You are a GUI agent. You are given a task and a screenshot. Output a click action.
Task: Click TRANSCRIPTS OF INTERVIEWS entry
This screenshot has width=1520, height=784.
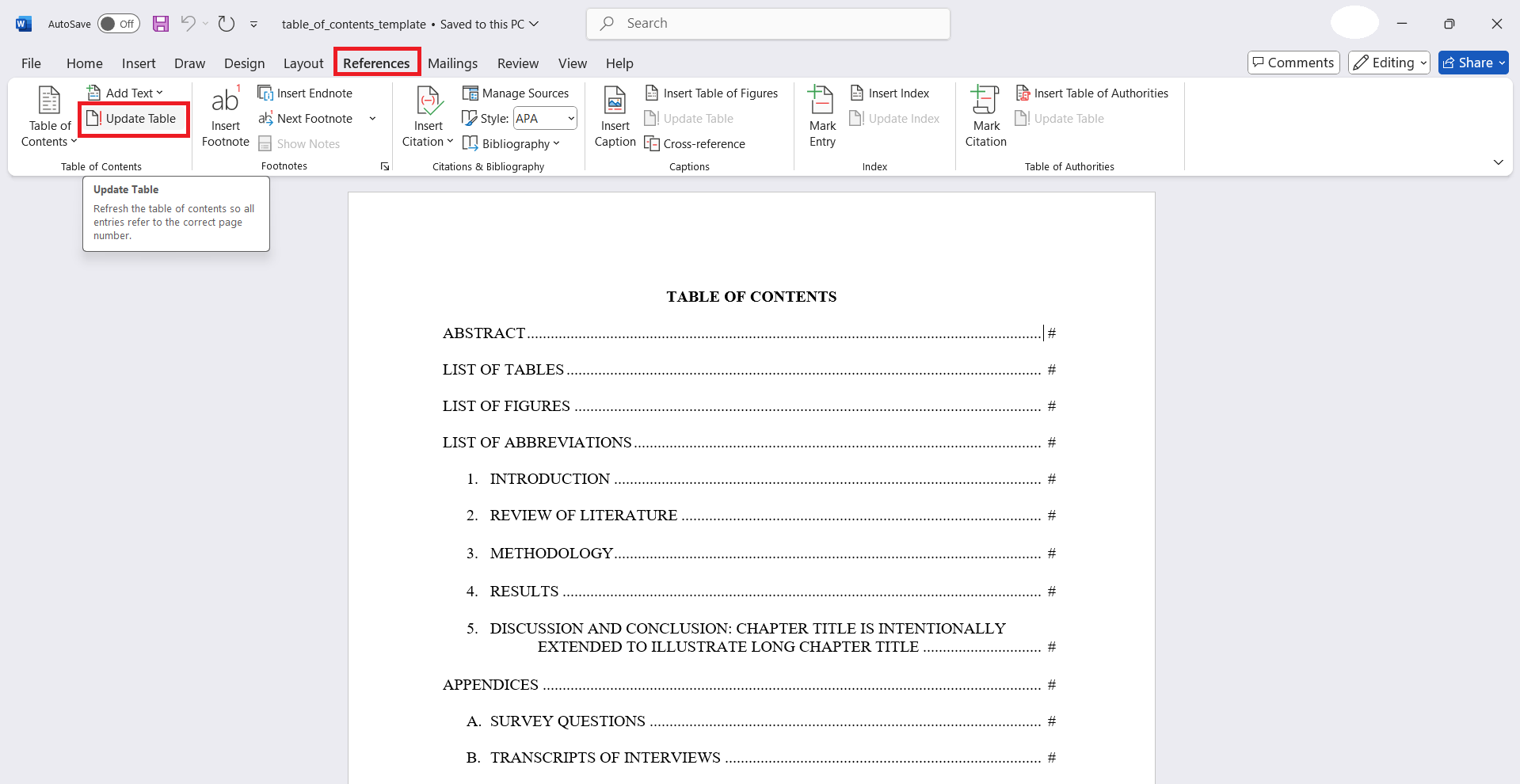click(761, 758)
